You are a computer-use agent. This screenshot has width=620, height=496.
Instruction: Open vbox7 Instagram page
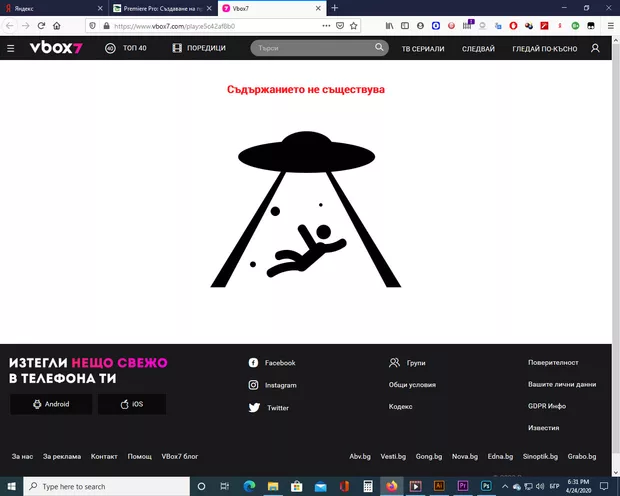tap(272, 385)
